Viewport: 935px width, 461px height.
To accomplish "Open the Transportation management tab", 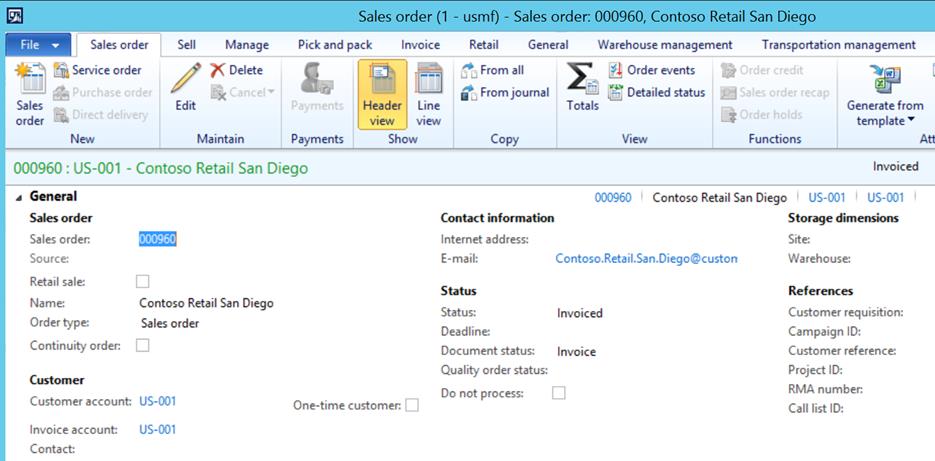I will tap(838, 45).
